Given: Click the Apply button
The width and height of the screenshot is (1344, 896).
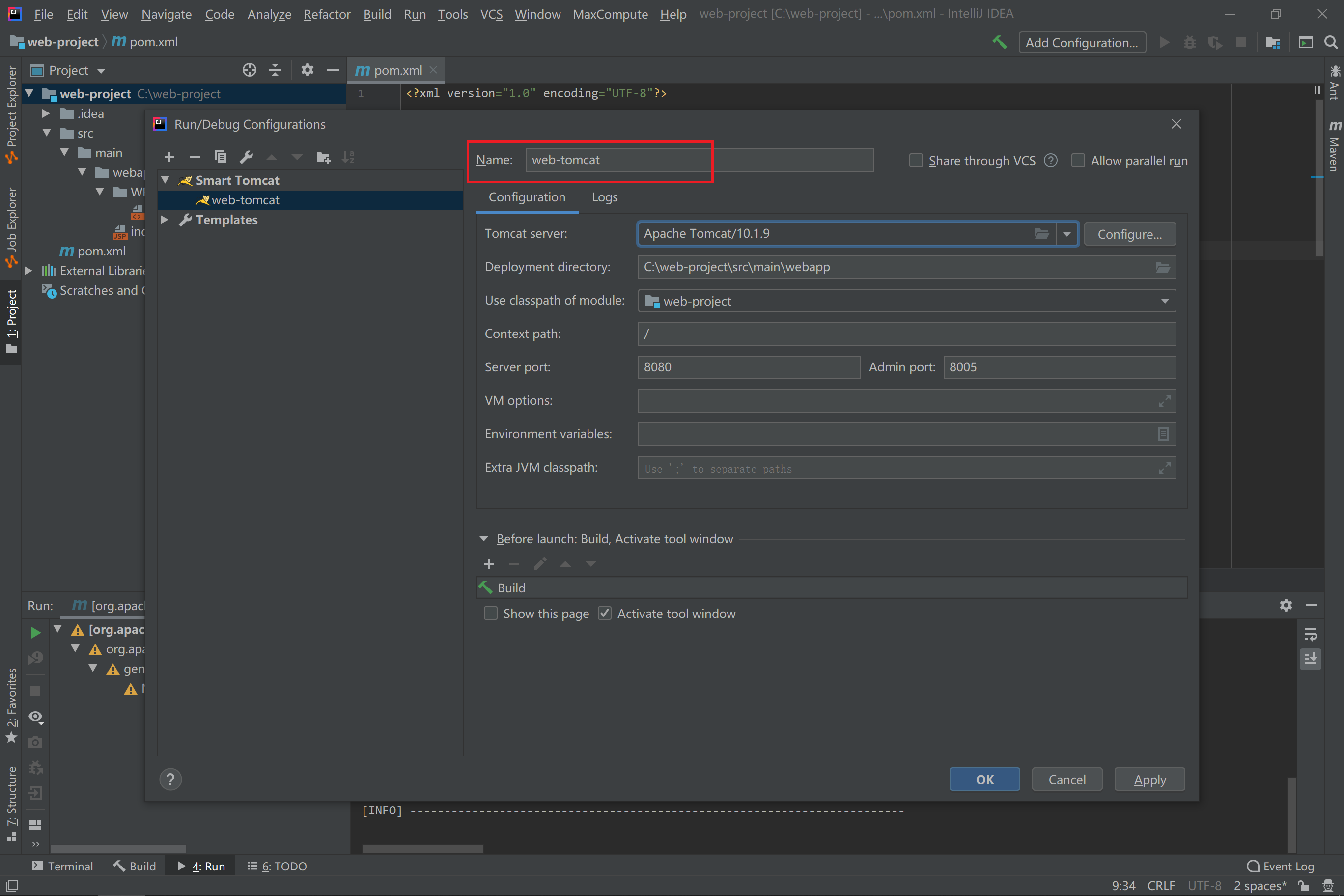Looking at the screenshot, I should (1149, 780).
